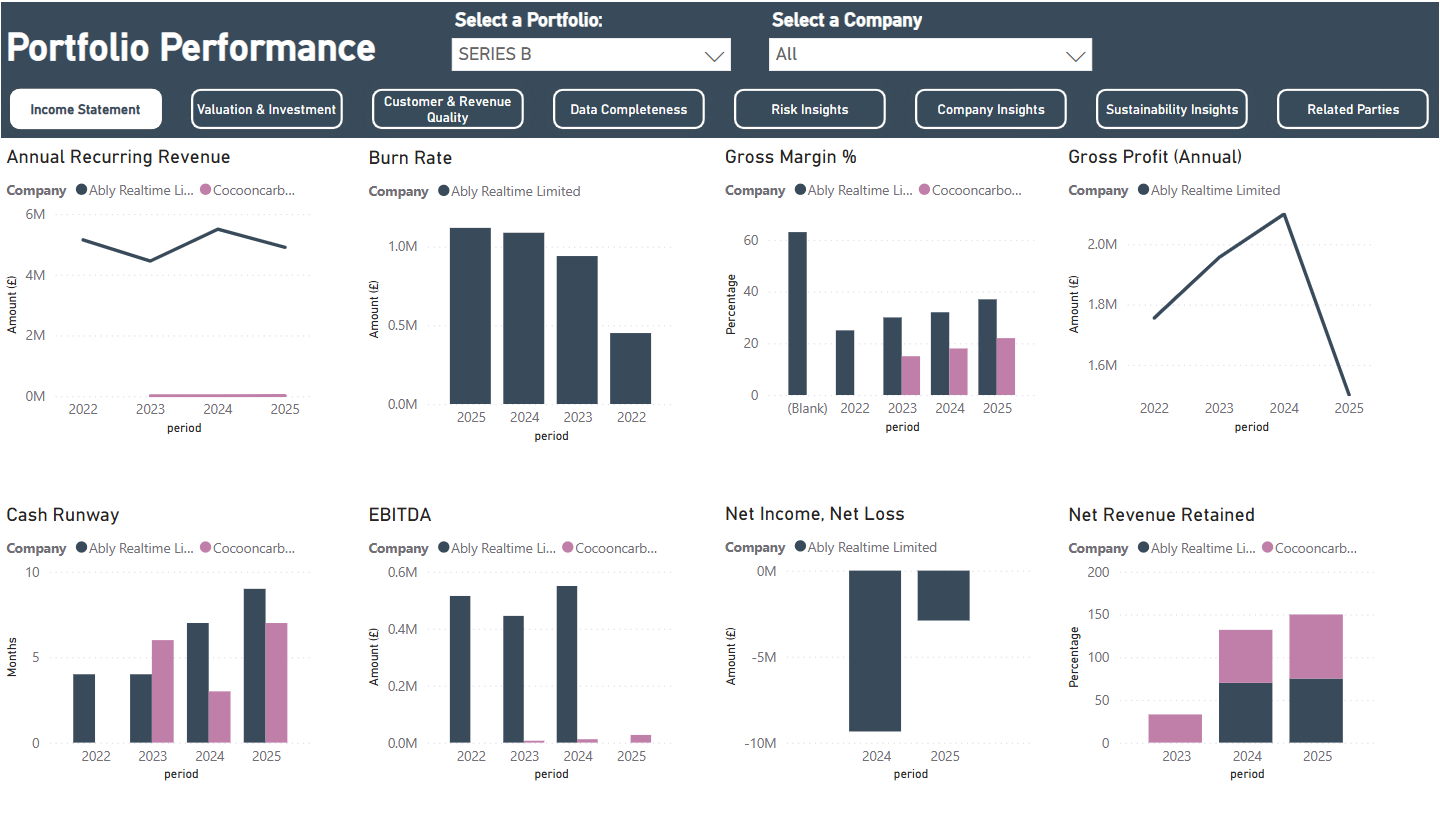Open Company Insights page
This screenshot has width=1440, height=820.
click(x=991, y=109)
